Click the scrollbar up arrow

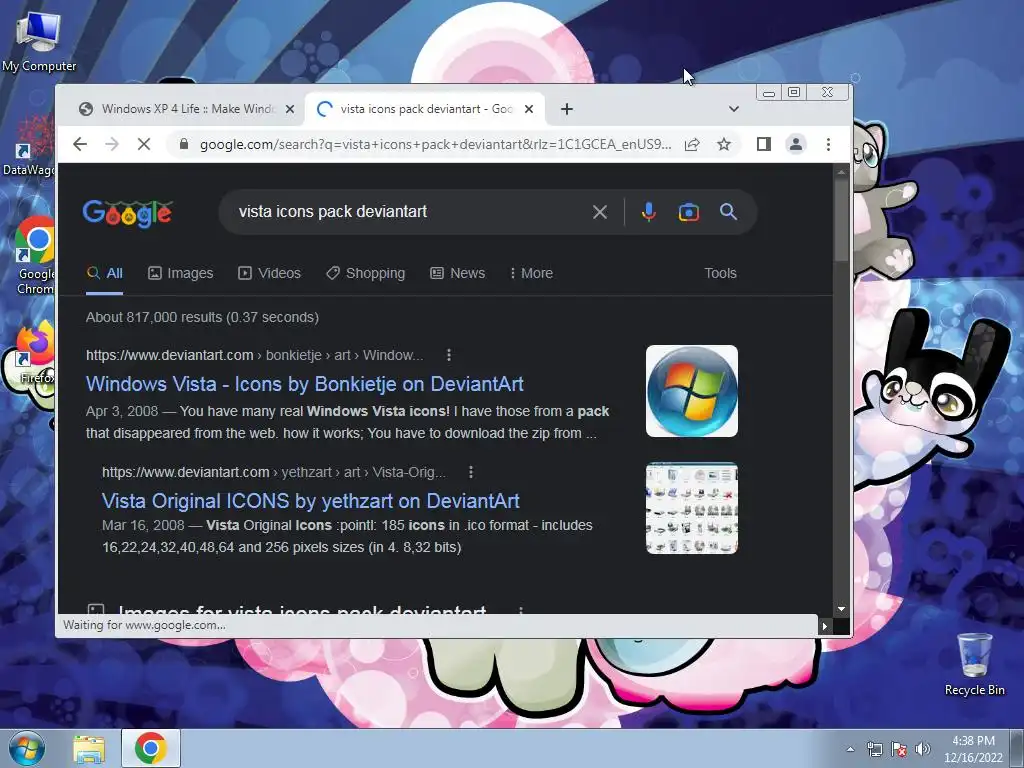click(841, 172)
